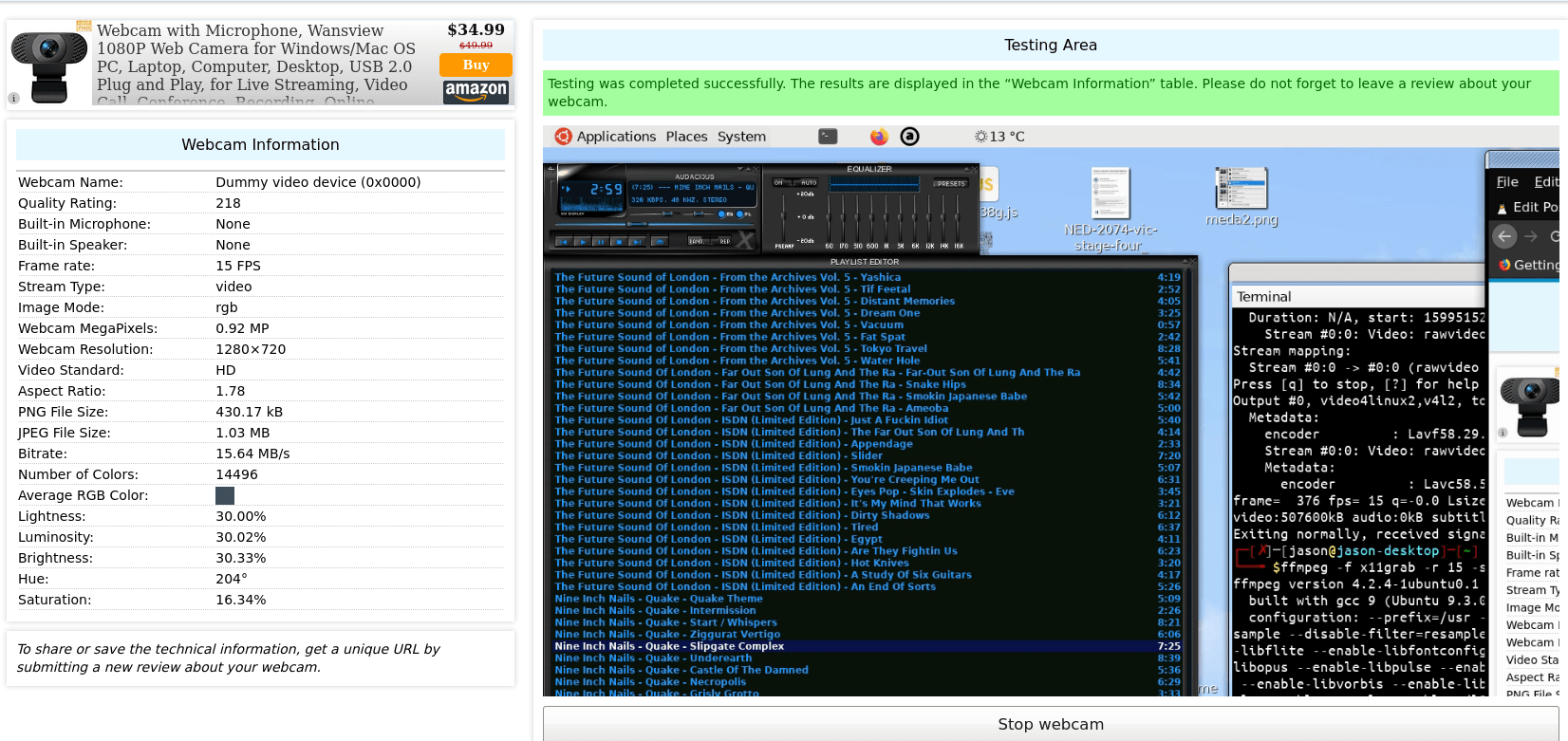Open the File menu in the Firefox window
Image resolution: width=1568 pixels, height=741 pixels.
[1507, 182]
